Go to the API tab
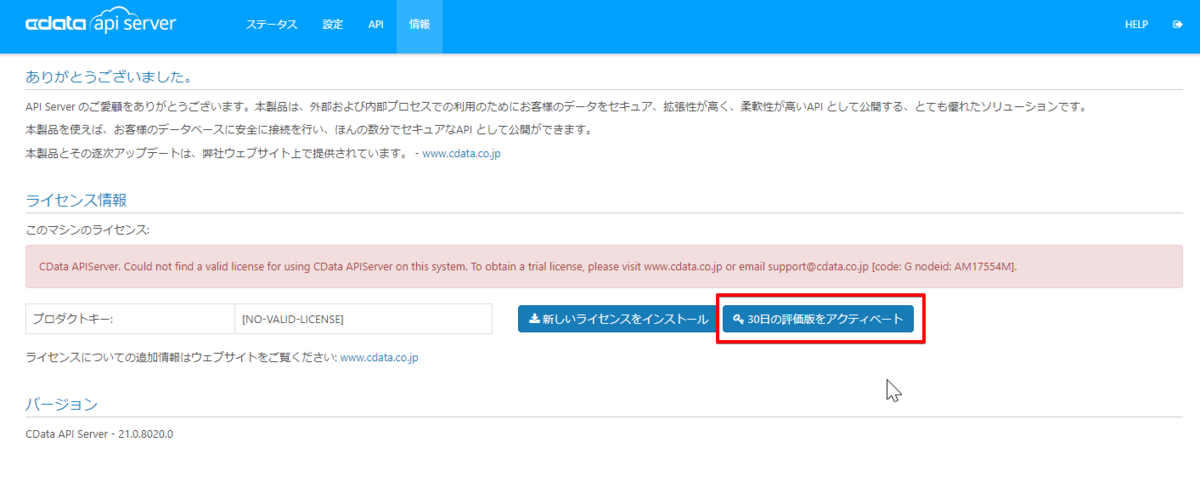The width and height of the screenshot is (1200, 482). (x=376, y=25)
